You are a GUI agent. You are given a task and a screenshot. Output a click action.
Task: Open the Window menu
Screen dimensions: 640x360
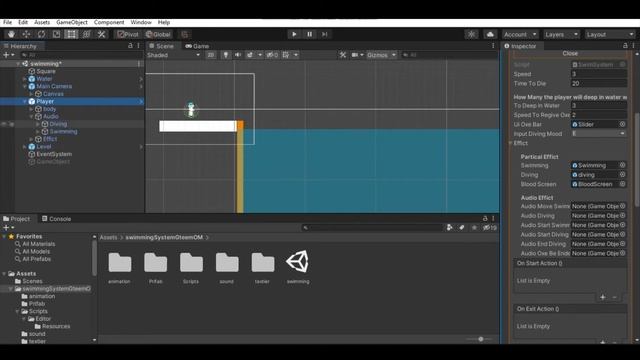141,22
